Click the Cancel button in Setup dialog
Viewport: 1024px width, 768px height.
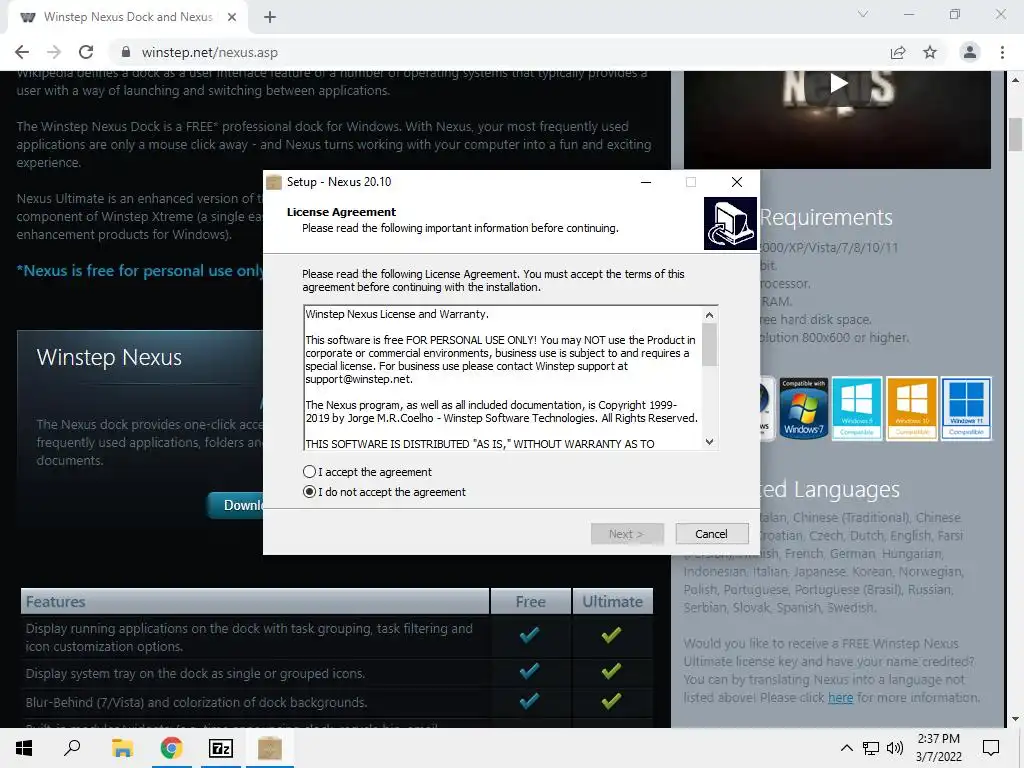coord(711,534)
